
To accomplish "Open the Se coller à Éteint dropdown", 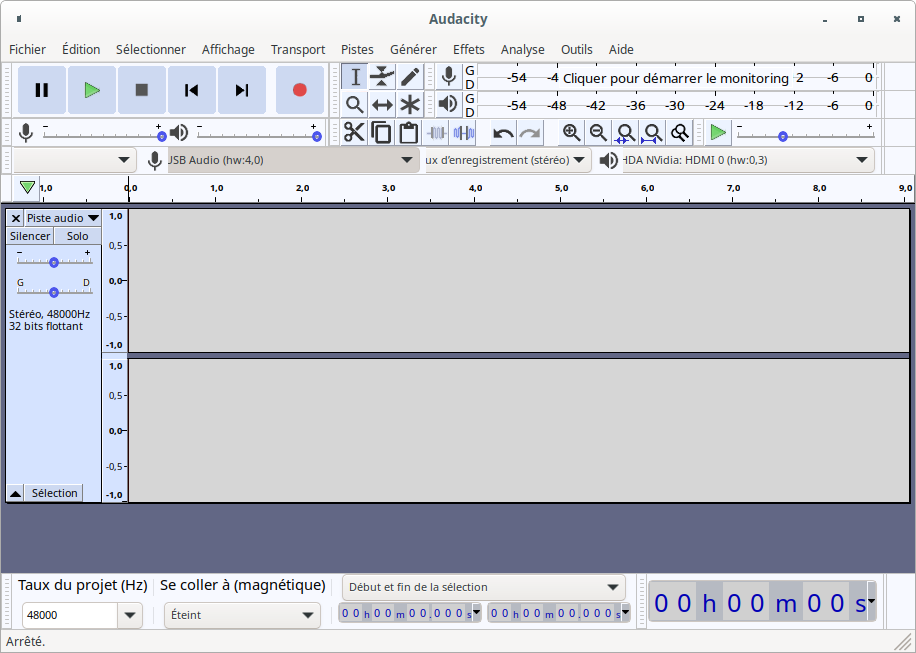I will click(242, 615).
